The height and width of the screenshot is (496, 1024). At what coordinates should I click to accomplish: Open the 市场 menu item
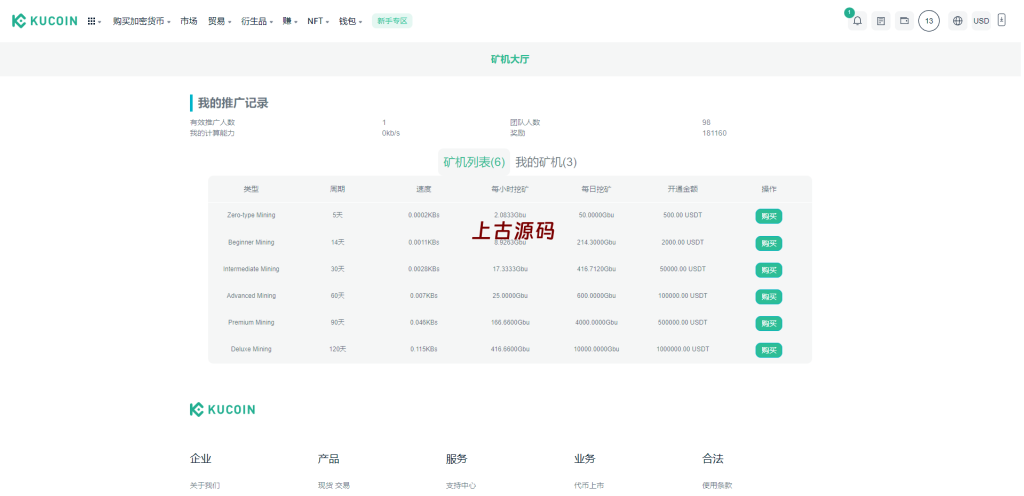point(189,21)
